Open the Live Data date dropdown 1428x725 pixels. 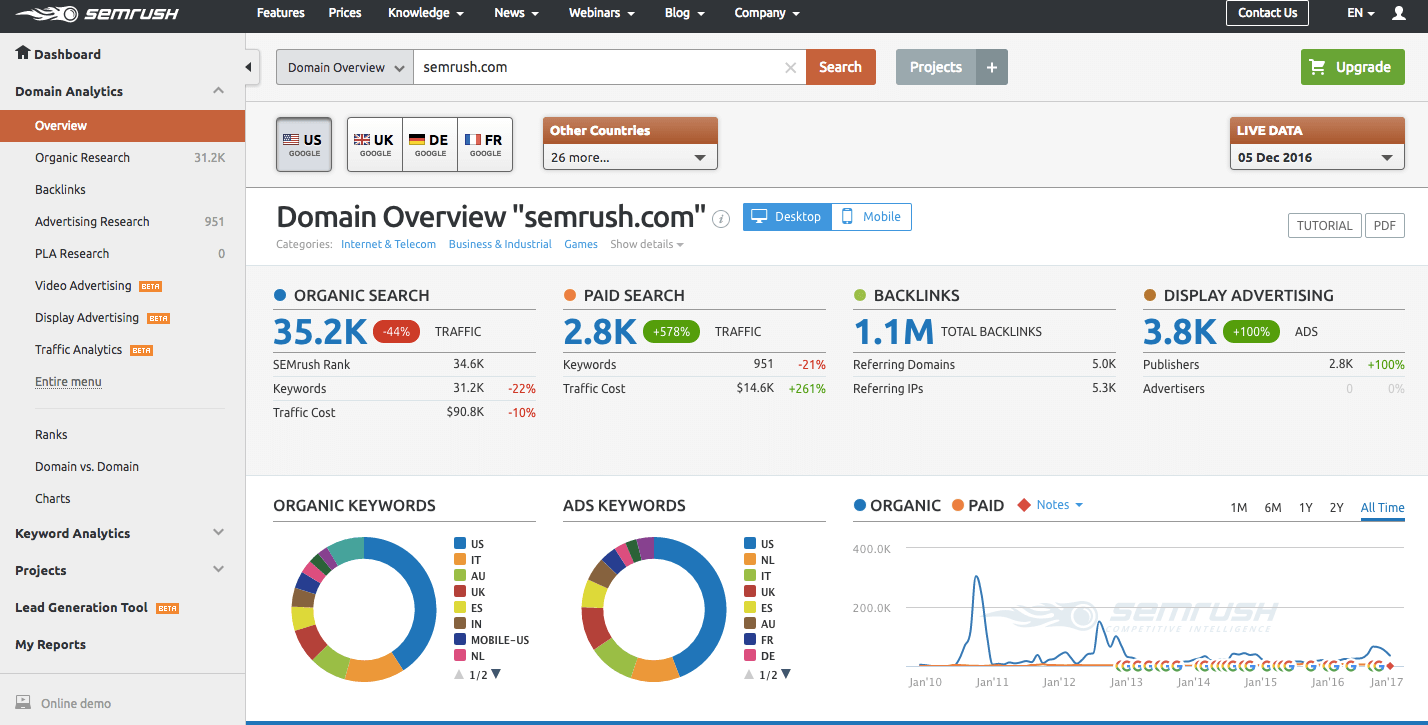(x=1316, y=157)
